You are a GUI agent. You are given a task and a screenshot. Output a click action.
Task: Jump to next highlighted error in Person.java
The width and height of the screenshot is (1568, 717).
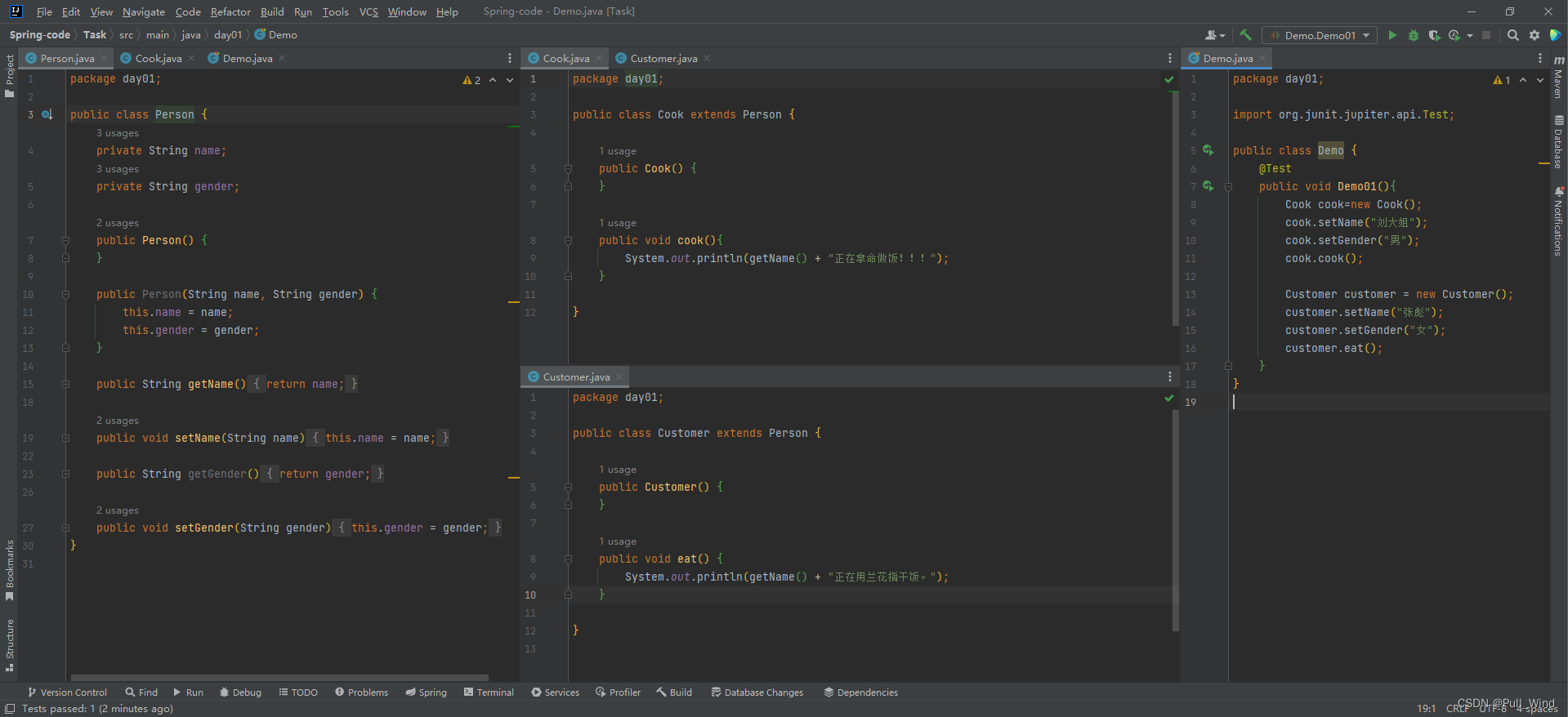[510, 80]
